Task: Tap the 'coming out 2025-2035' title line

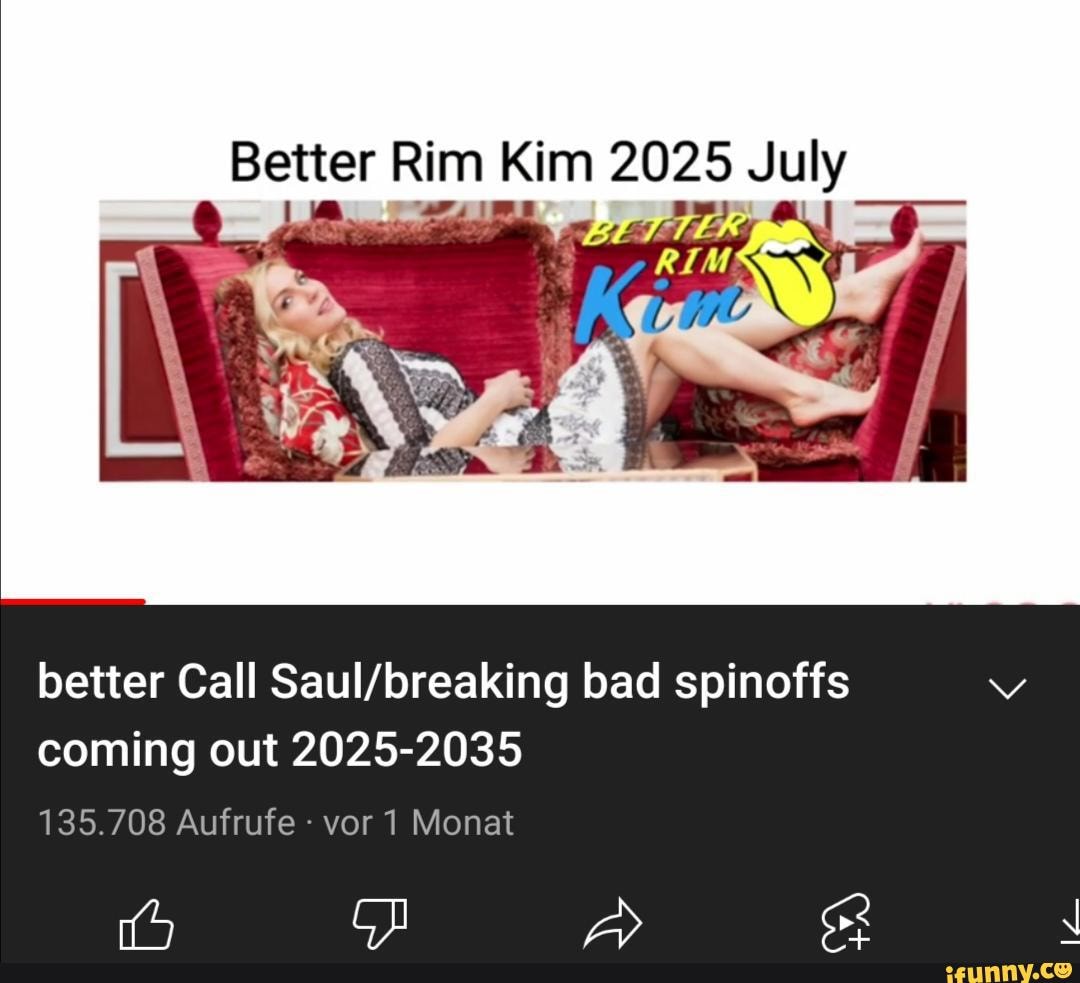Action: point(280,750)
